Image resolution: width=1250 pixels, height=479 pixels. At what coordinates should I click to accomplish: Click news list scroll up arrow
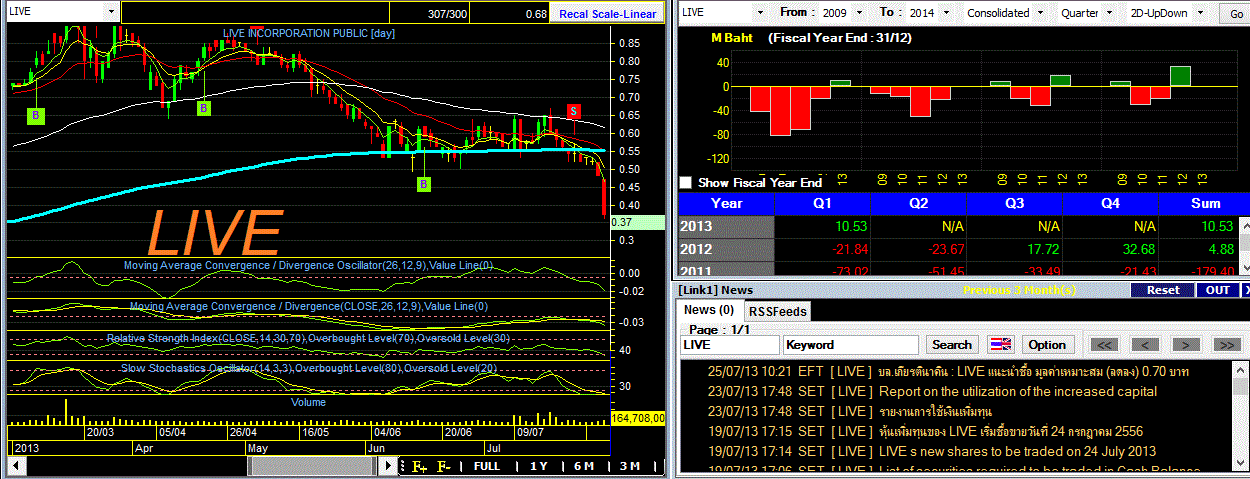1241,368
